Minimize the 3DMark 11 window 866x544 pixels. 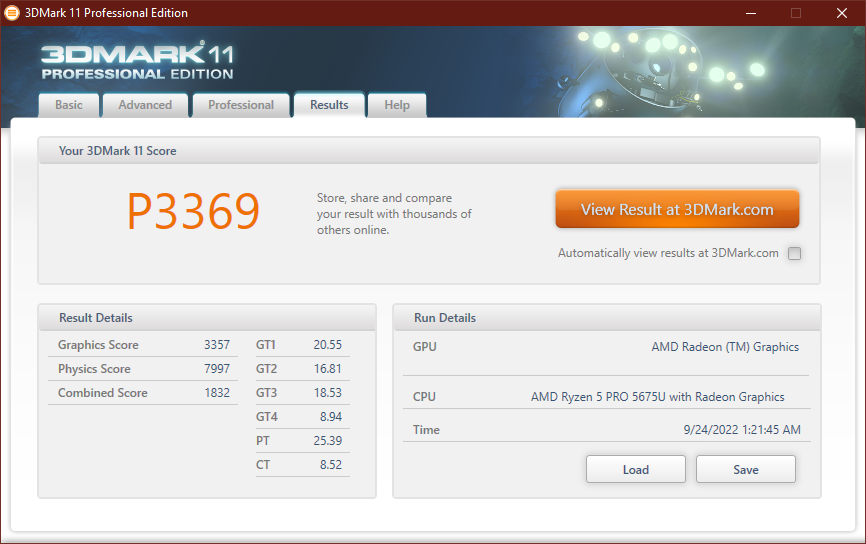click(x=751, y=13)
